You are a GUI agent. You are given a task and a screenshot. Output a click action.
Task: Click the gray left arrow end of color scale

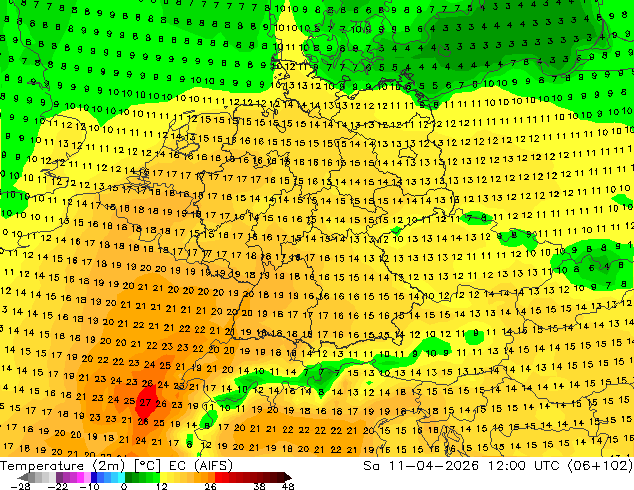(x=22, y=477)
